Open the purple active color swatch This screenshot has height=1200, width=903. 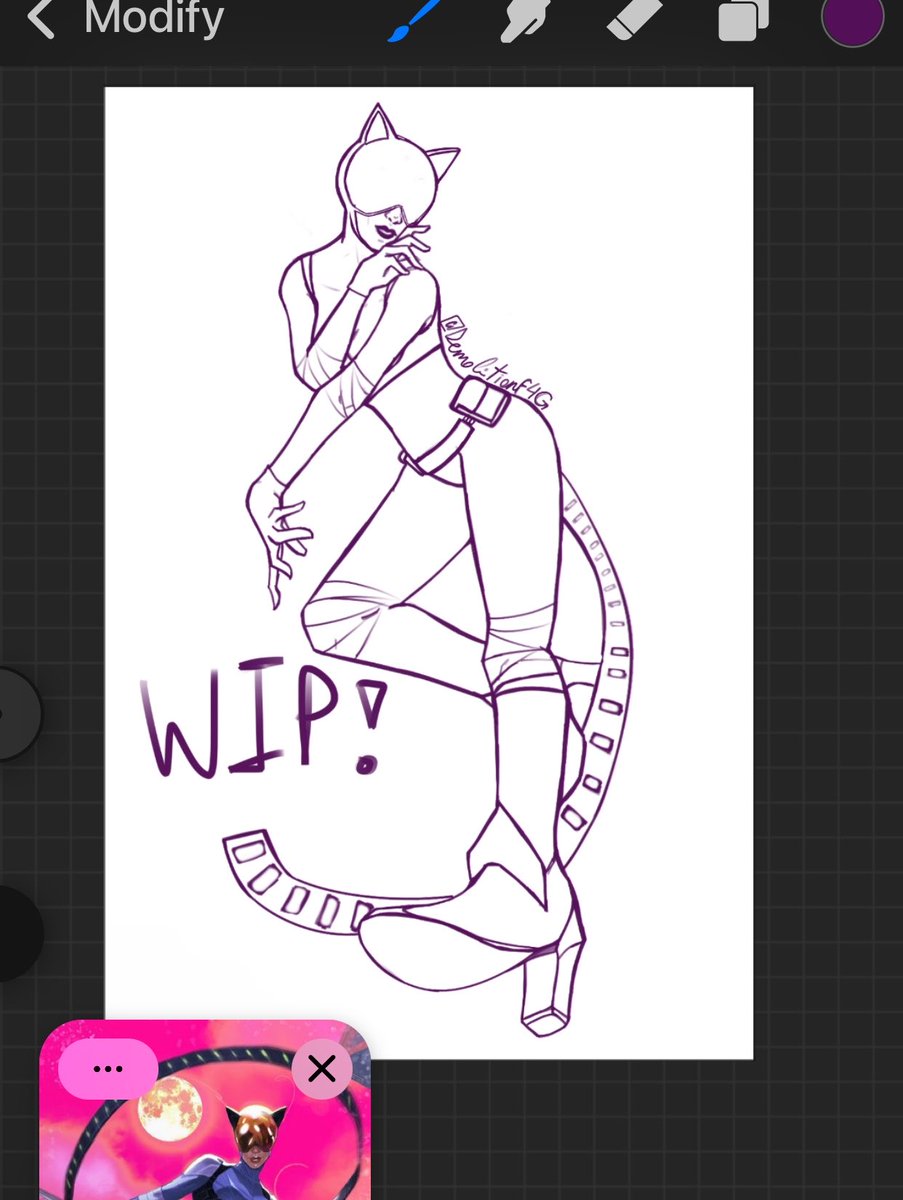852,17
